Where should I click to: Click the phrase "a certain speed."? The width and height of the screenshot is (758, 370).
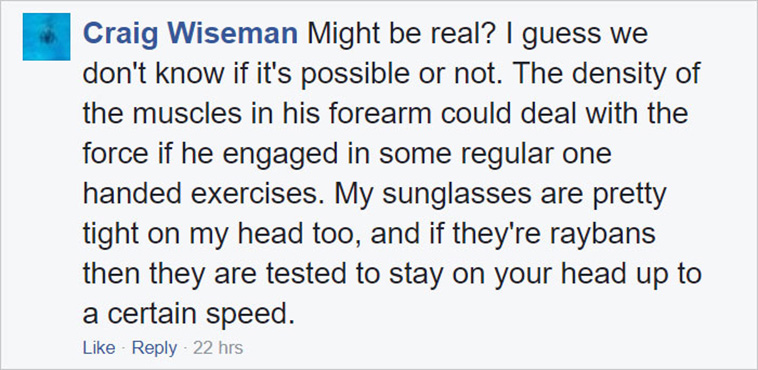pos(189,316)
